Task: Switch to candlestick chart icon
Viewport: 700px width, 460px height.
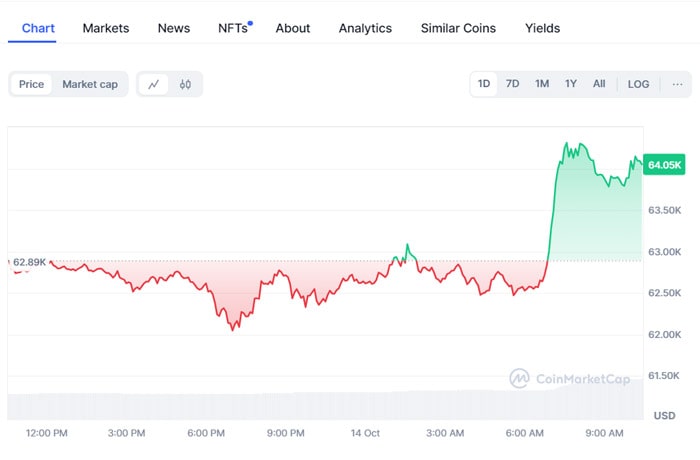Action: 185,84
